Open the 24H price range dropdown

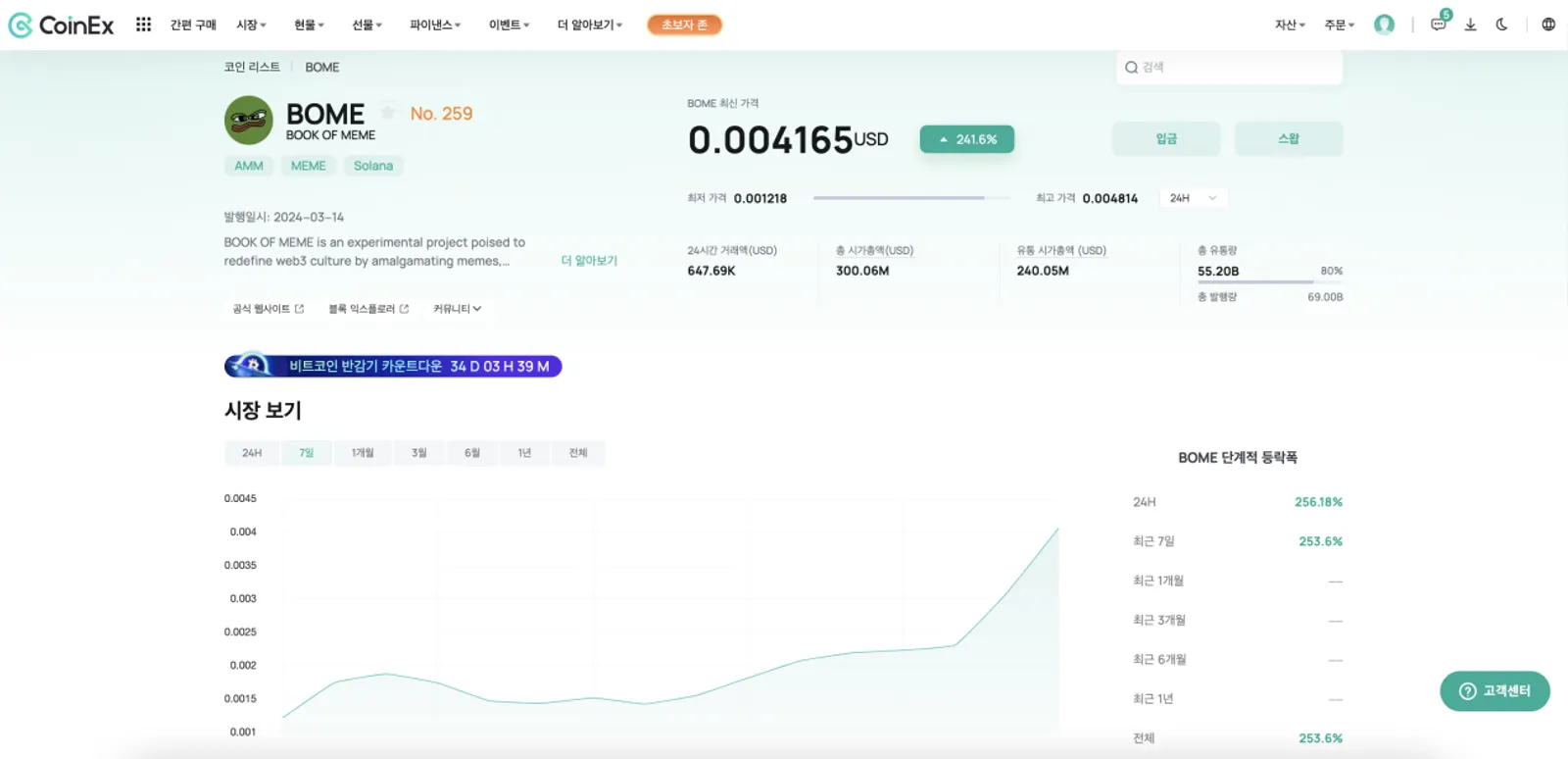pos(1194,198)
